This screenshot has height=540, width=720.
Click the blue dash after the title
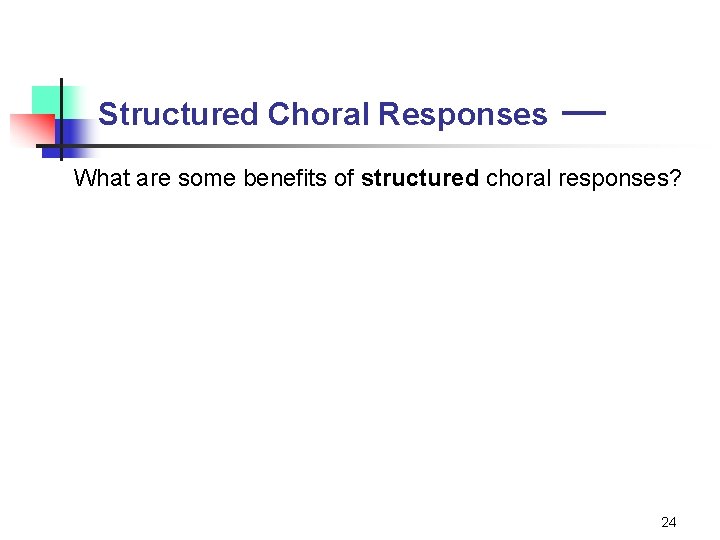(x=584, y=112)
